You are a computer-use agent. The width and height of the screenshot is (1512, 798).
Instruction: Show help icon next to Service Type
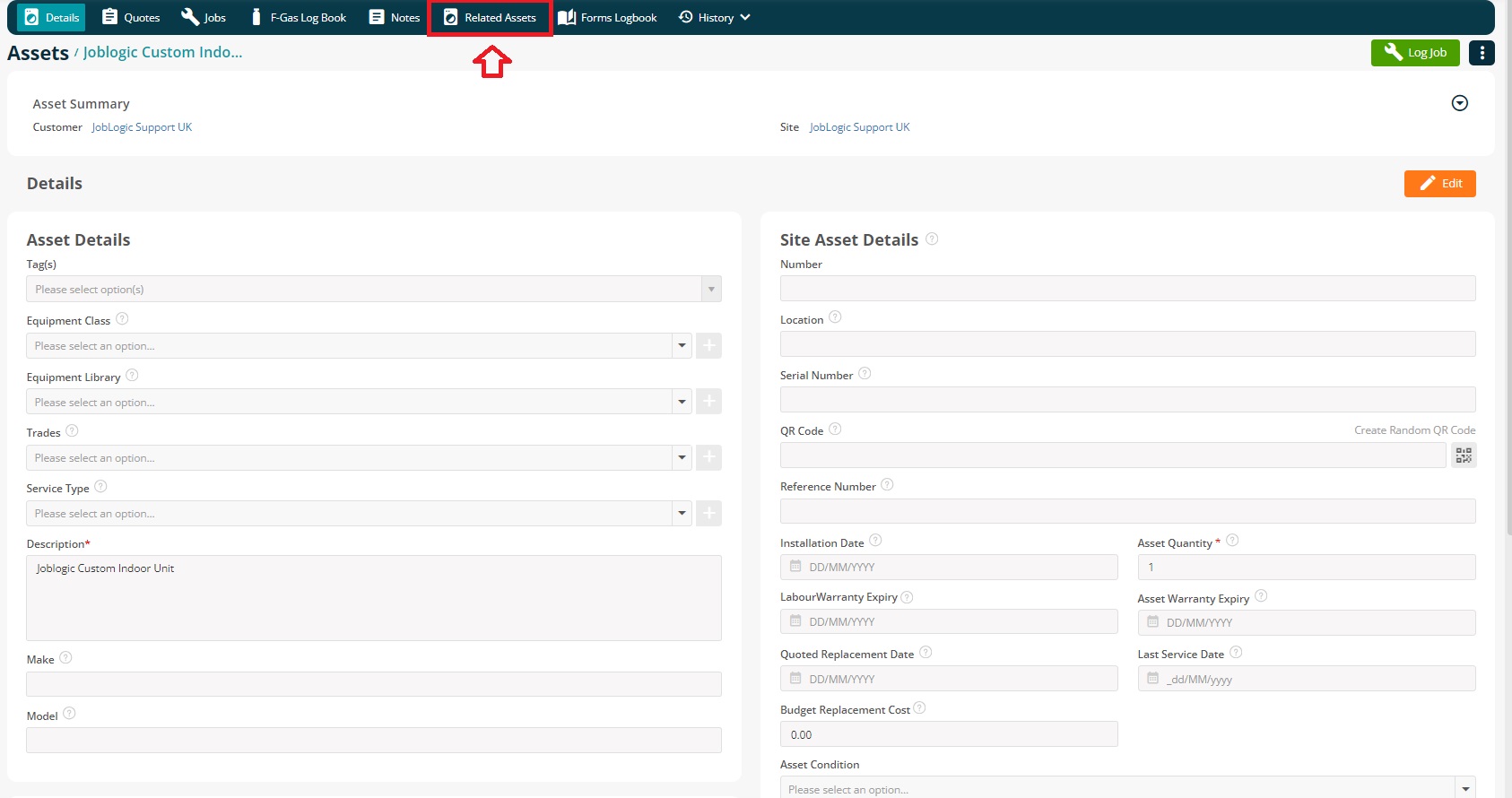tap(100, 486)
